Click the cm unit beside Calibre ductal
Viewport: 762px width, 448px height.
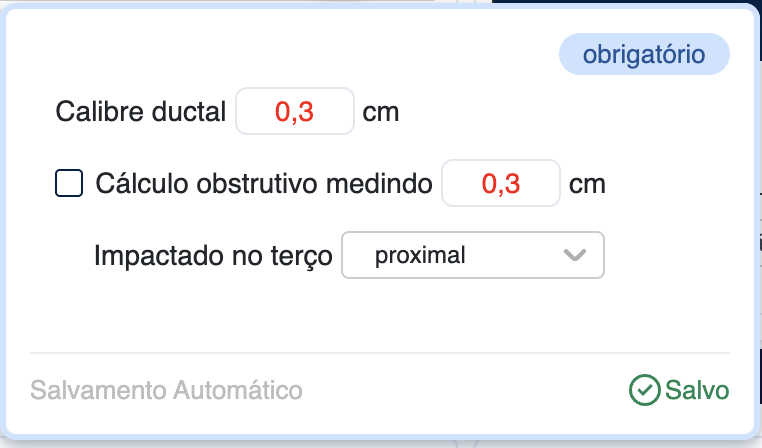[x=381, y=111]
